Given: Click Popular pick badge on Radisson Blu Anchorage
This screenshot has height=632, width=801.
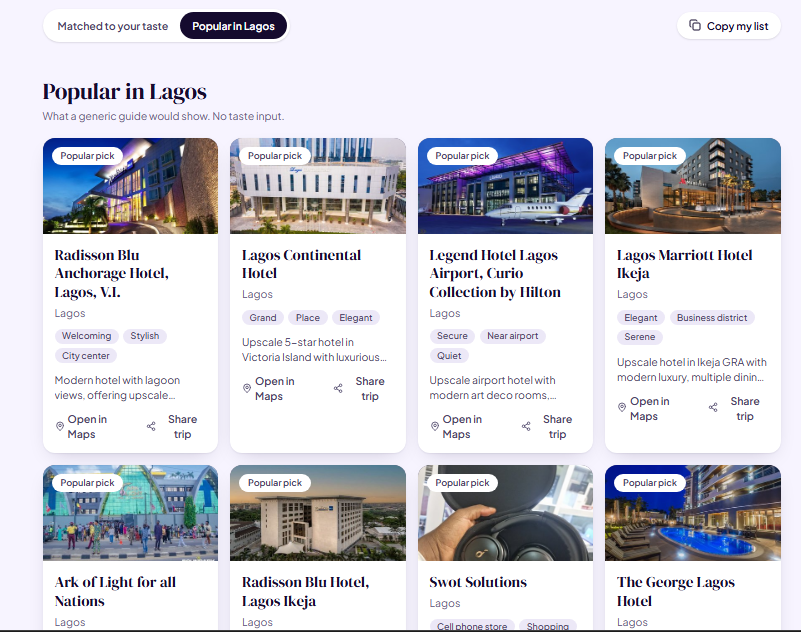Looking at the screenshot, I should click(87, 156).
